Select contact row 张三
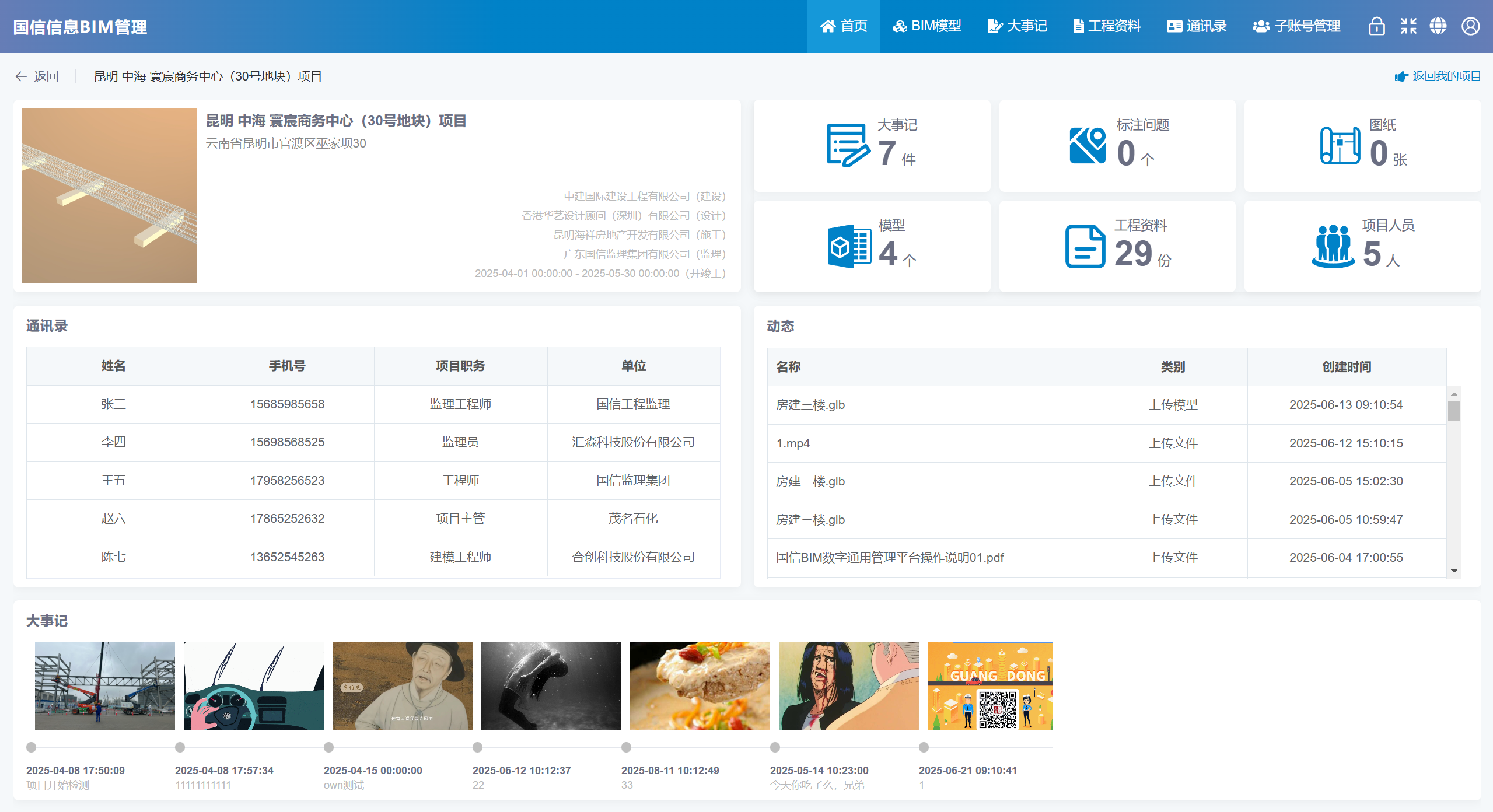The image size is (1493, 812). (373, 404)
